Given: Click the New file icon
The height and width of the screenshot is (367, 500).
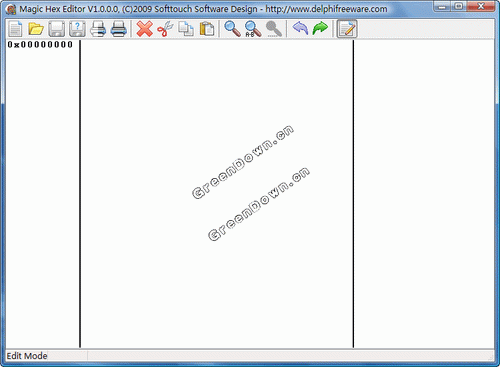Looking at the screenshot, I should (x=15, y=29).
